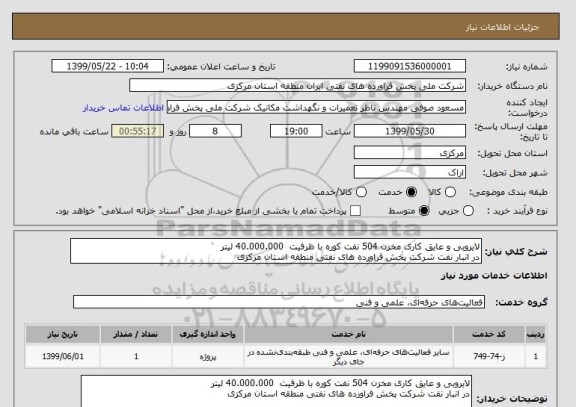Choose the متوسط purchase type radio
Screen dimensions: 576x407
(424, 211)
